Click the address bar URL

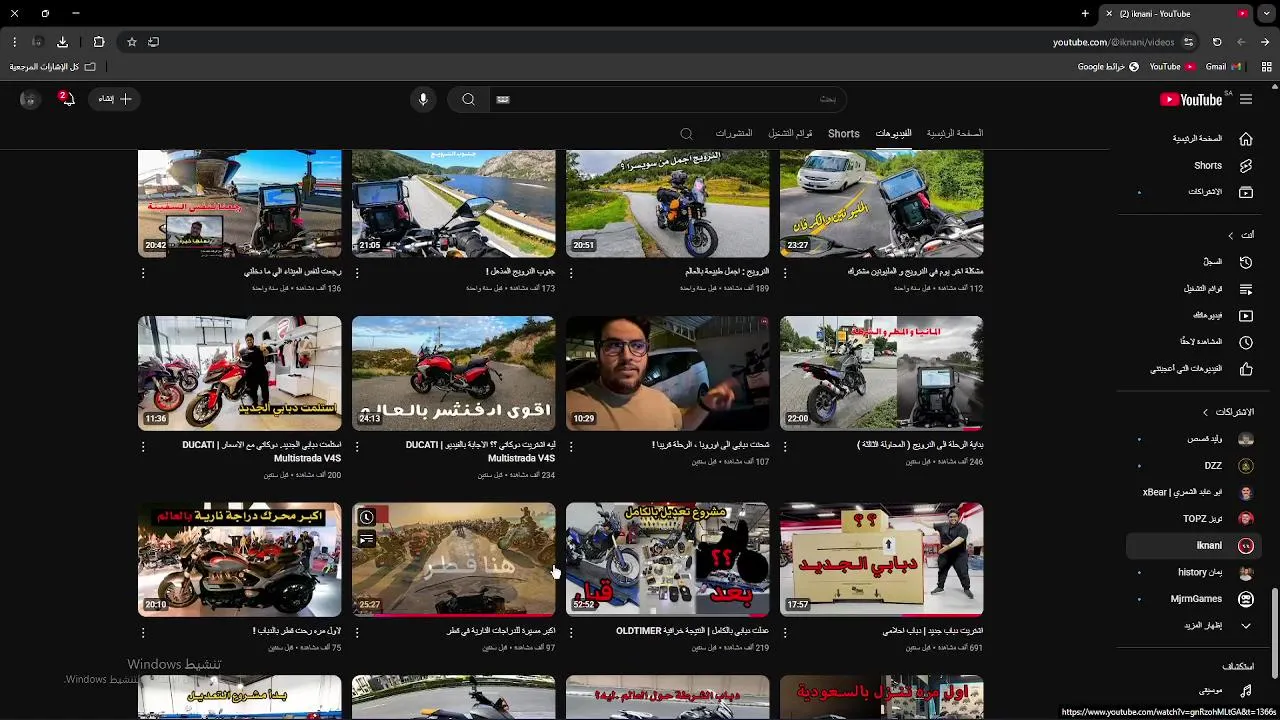point(1113,42)
